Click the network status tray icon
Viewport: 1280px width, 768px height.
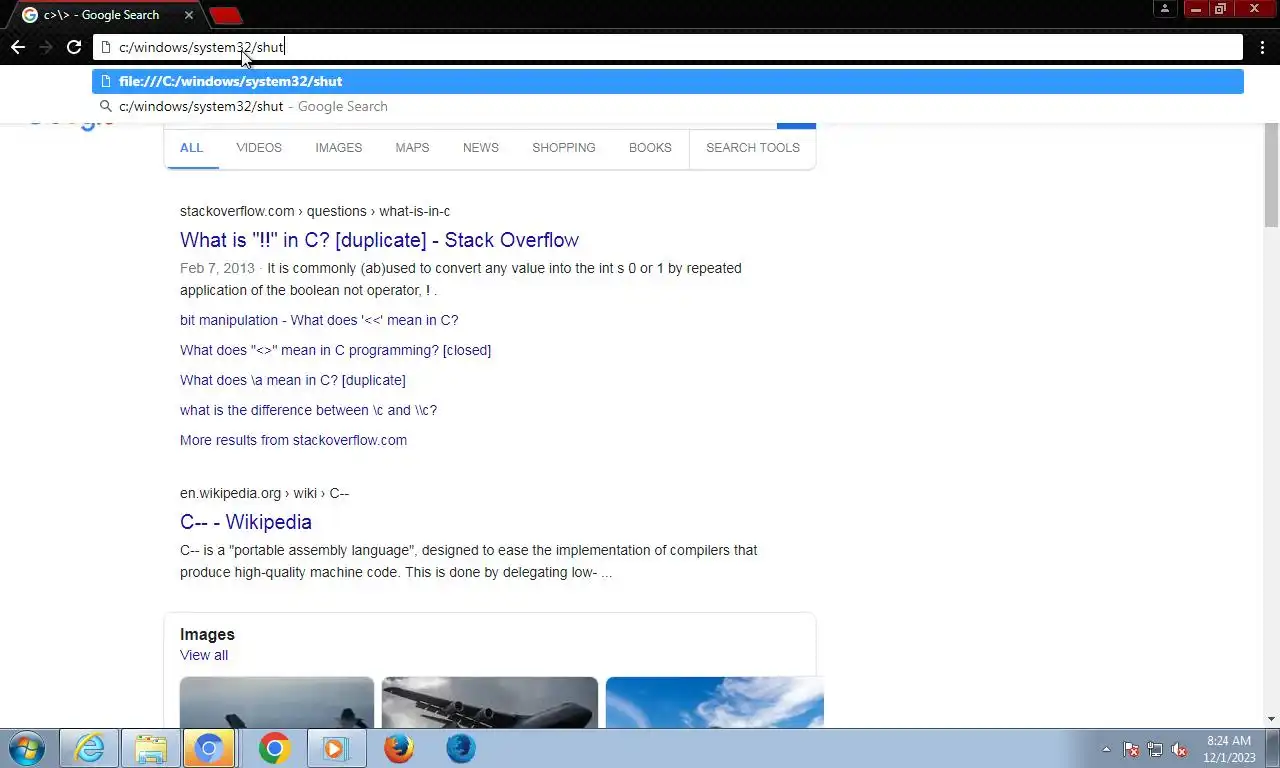[x=1155, y=749]
